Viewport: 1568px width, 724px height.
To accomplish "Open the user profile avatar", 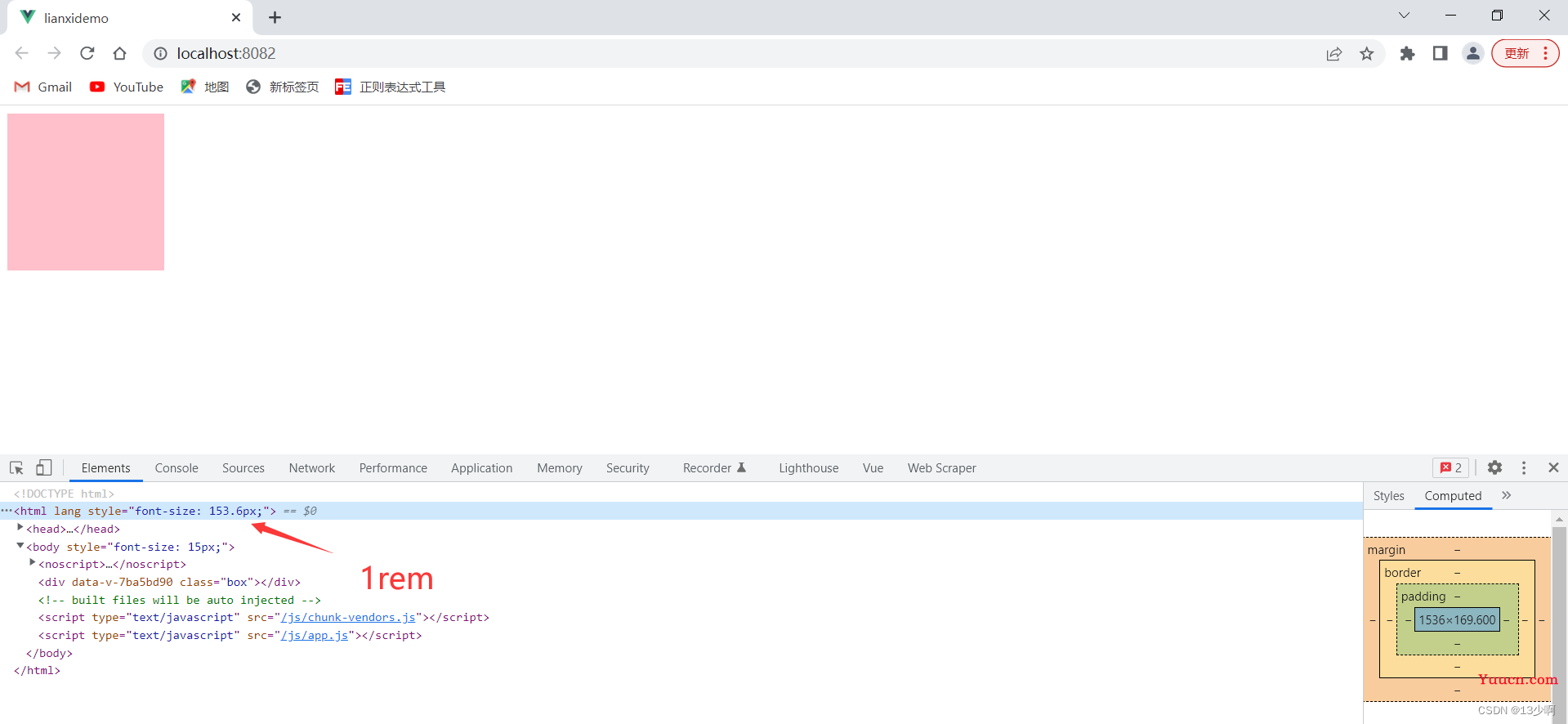I will (x=1472, y=53).
